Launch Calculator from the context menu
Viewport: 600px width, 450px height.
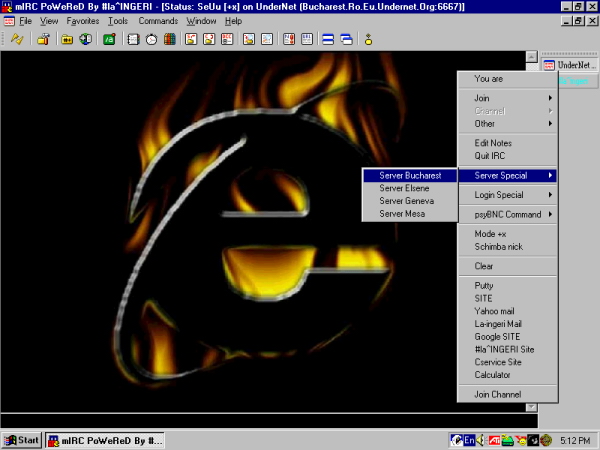tap(507, 375)
